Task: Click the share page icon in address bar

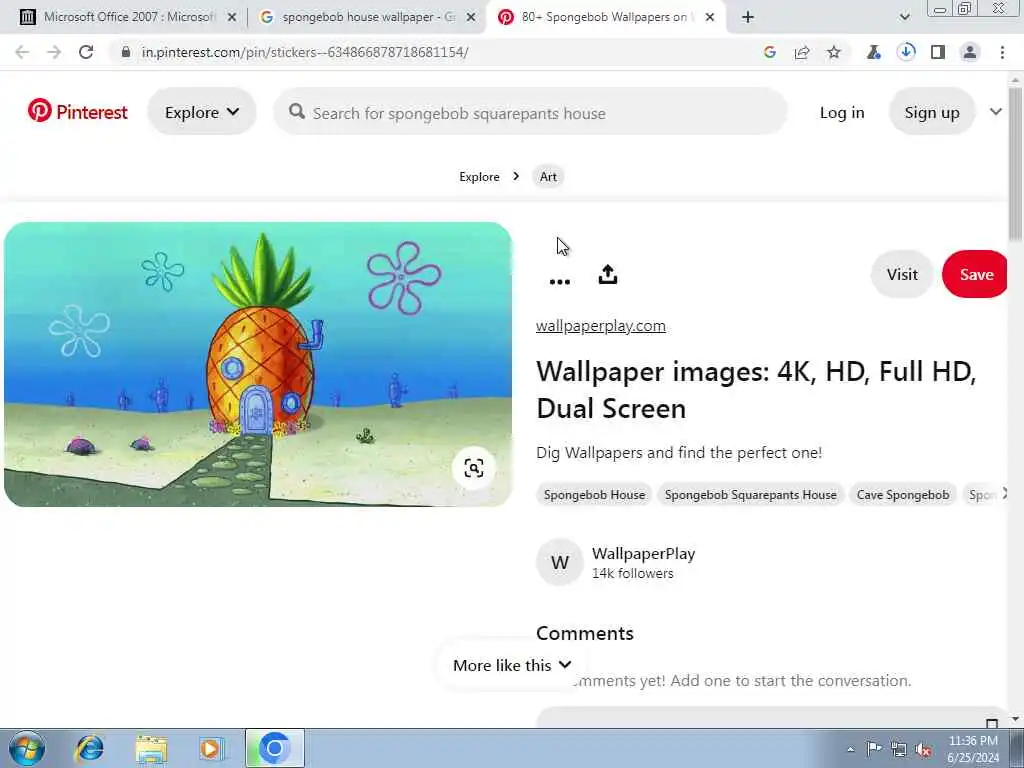Action: click(x=802, y=52)
